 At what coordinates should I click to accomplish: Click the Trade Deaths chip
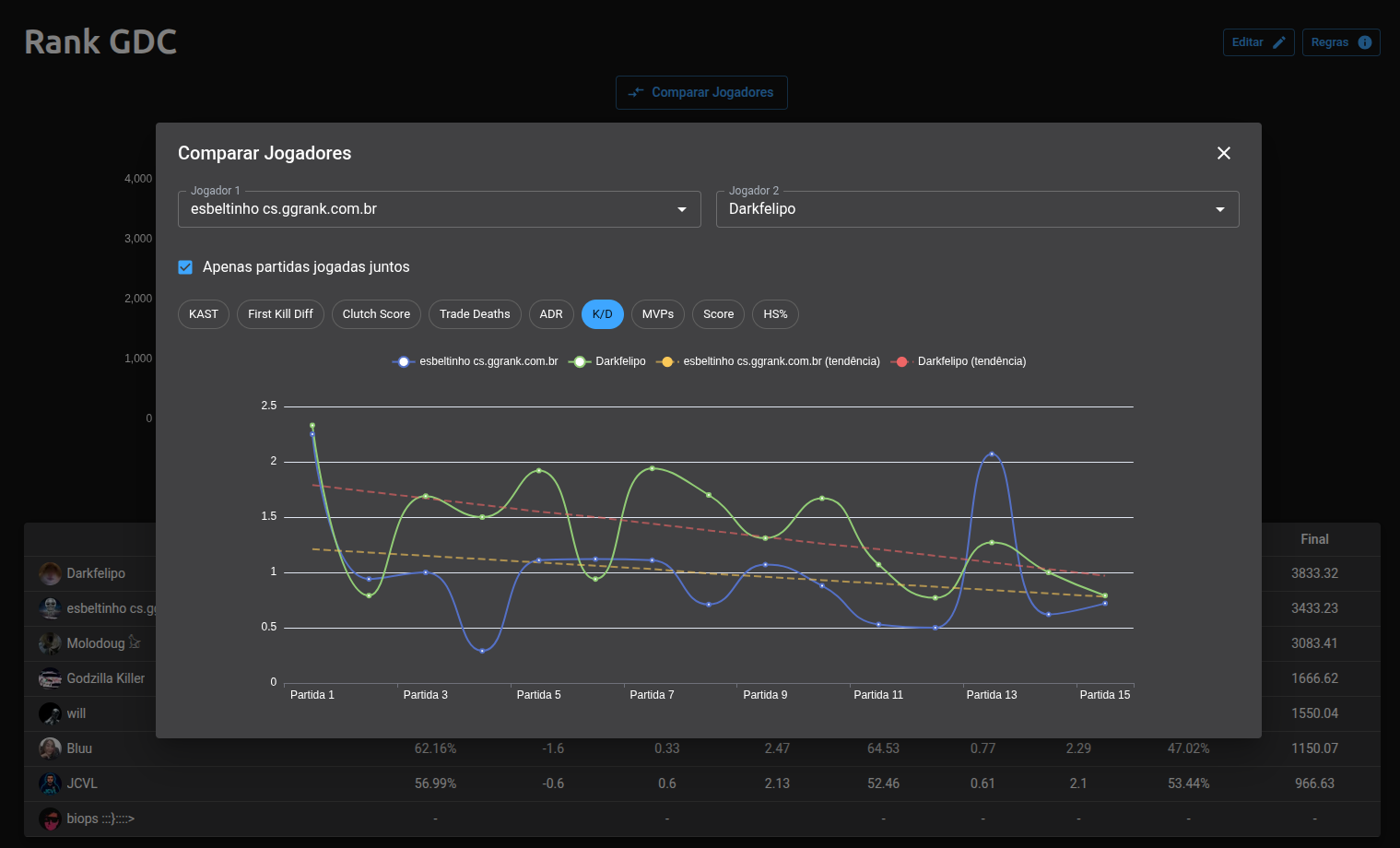475,314
